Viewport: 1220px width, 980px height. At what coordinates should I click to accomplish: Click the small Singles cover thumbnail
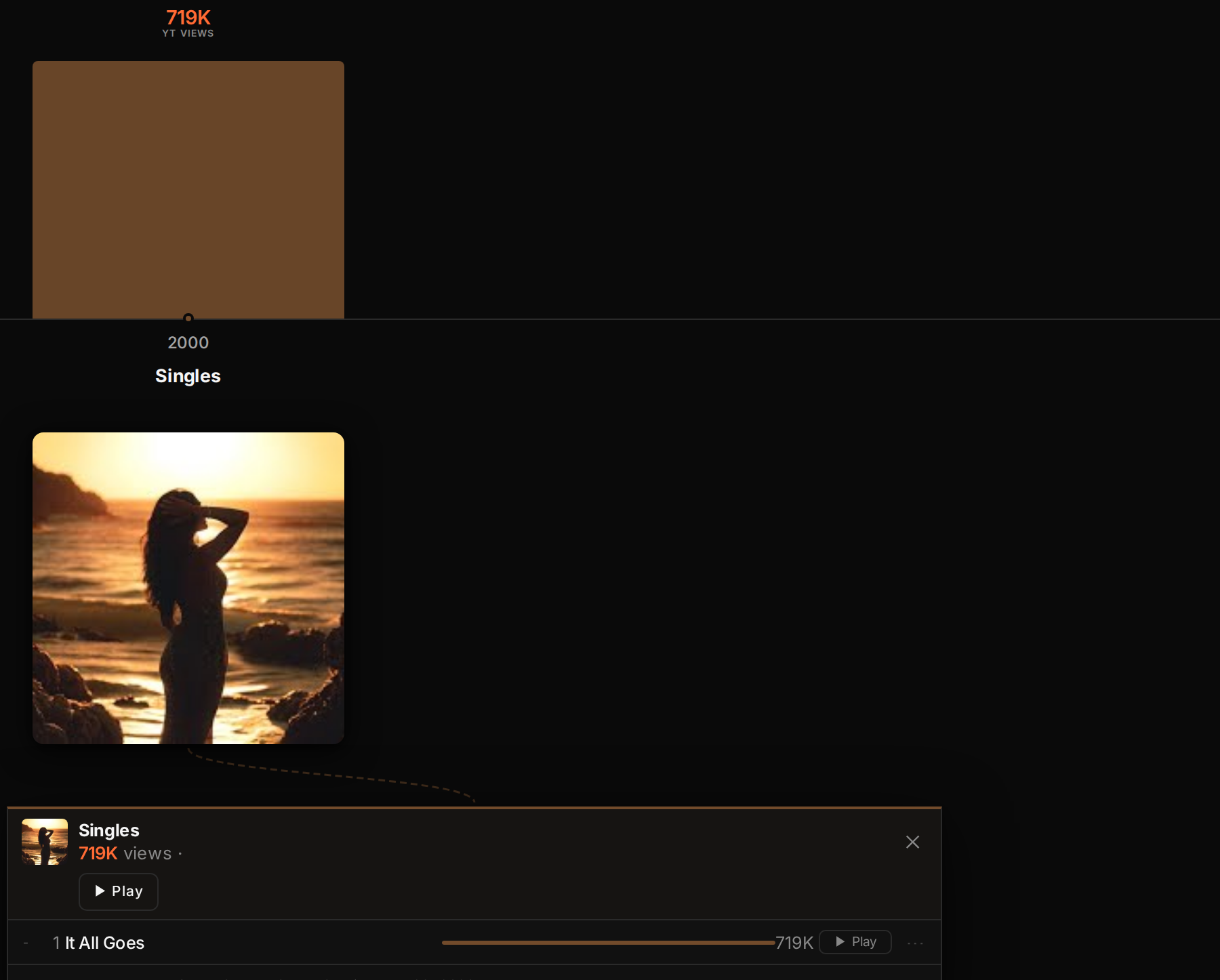coord(45,842)
